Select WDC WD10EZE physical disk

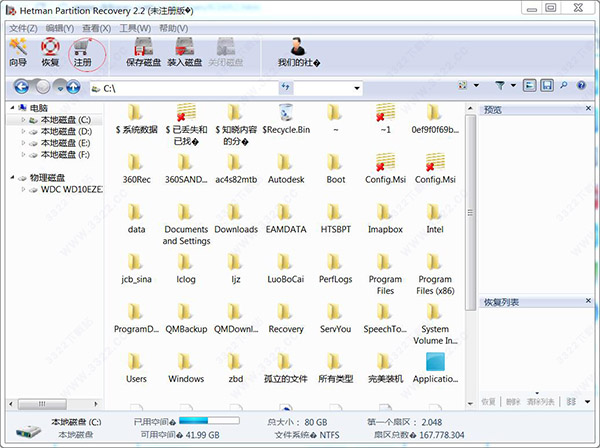[x=72, y=189]
